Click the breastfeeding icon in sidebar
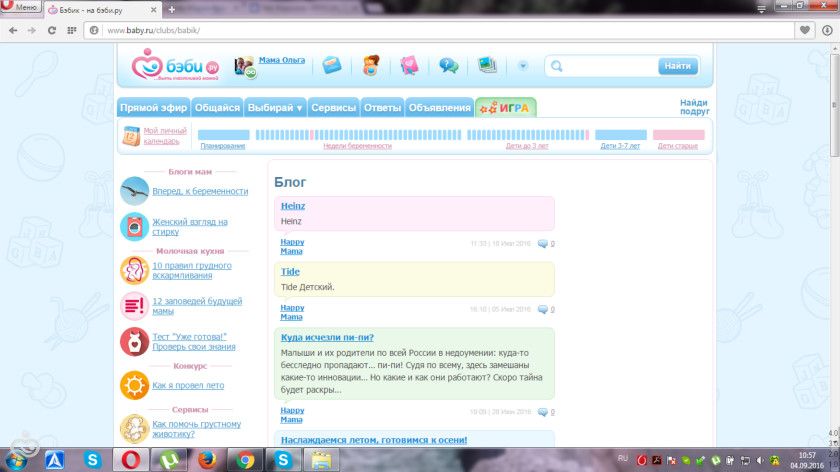This screenshot has width=840, height=472. pyautogui.click(x=134, y=270)
